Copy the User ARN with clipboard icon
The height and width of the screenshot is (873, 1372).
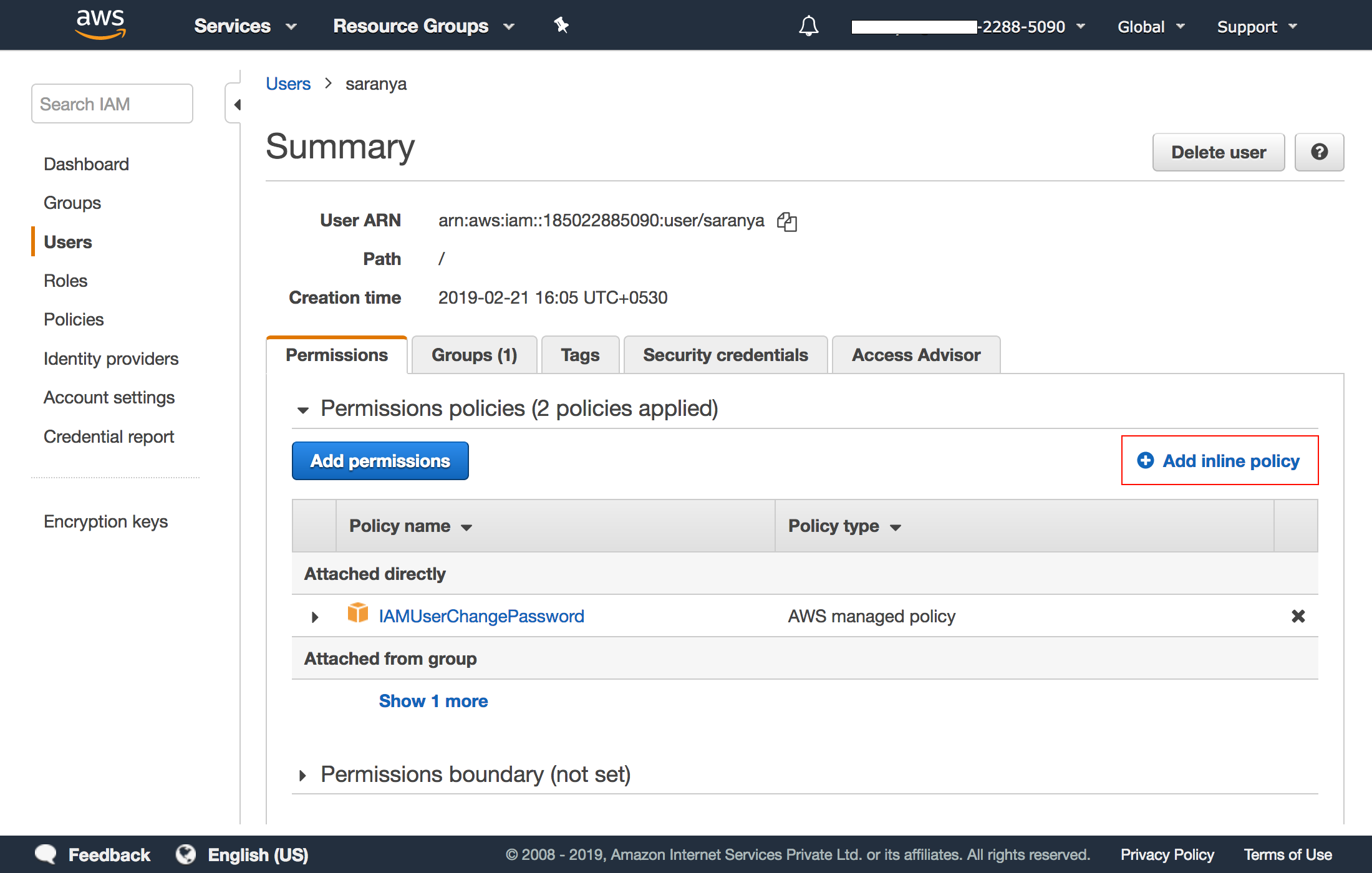click(x=787, y=221)
